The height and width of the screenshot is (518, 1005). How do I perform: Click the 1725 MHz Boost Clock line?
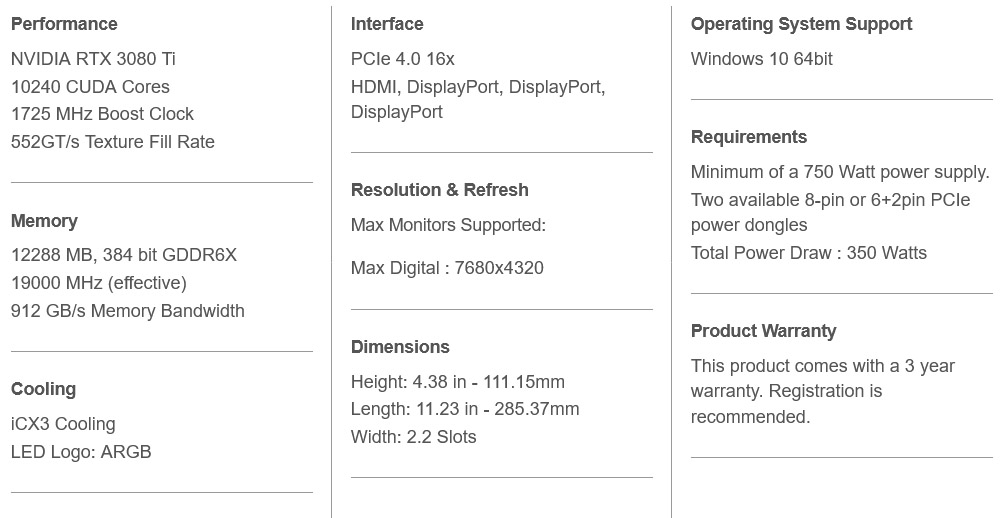[102, 114]
